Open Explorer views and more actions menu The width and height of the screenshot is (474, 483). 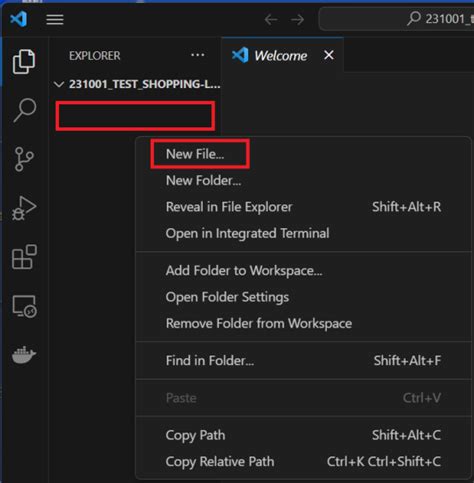tap(198, 55)
